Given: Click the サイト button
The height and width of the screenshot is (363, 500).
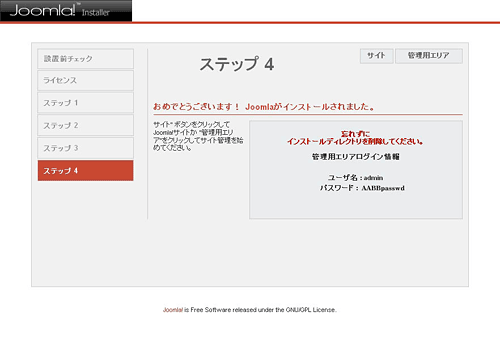Looking at the screenshot, I should click(377, 56).
